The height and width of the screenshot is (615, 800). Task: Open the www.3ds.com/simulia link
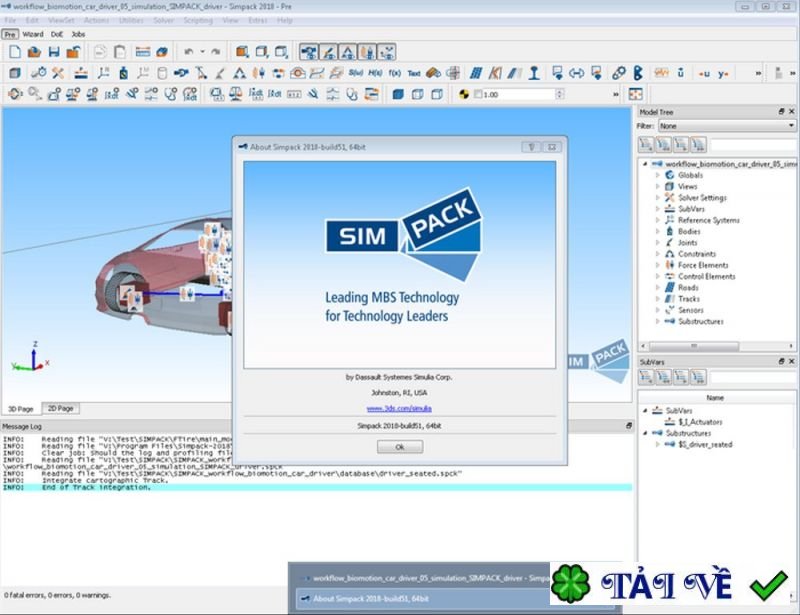click(399, 408)
